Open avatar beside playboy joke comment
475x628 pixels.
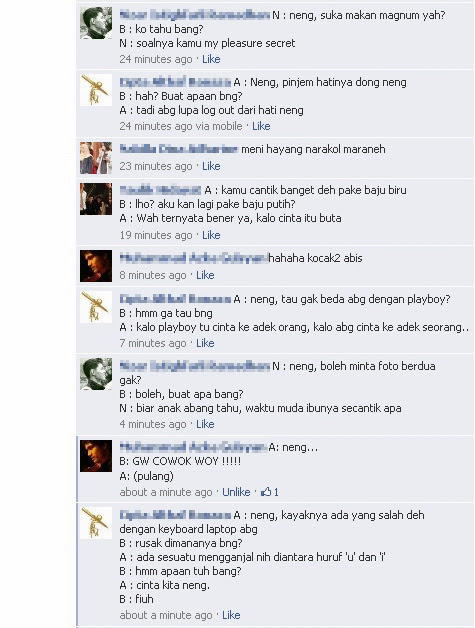(x=96, y=307)
